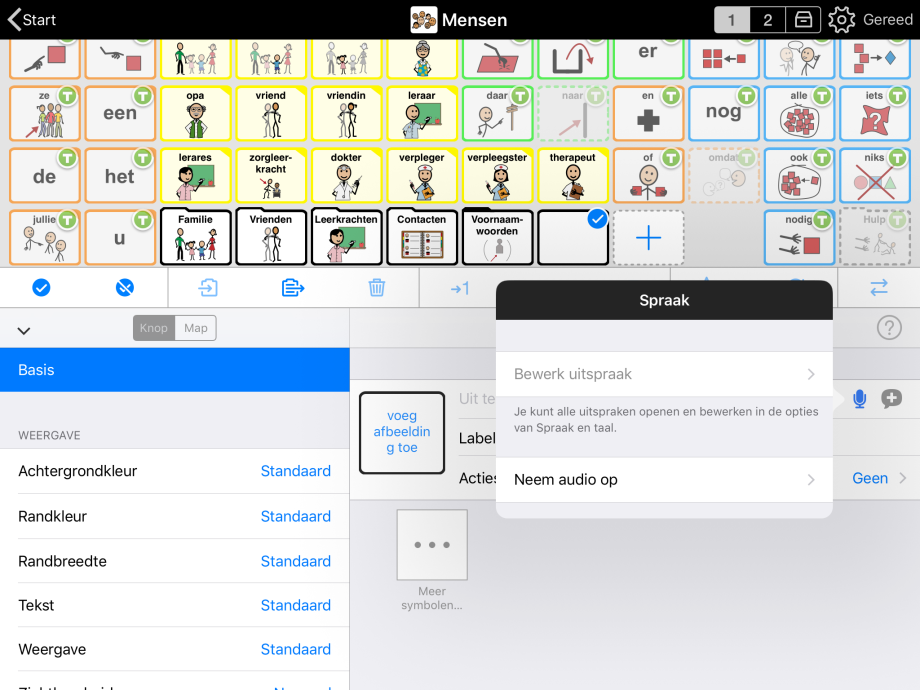Open the Leerkrachten folder
This screenshot has width=920, height=690.
(x=346, y=237)
